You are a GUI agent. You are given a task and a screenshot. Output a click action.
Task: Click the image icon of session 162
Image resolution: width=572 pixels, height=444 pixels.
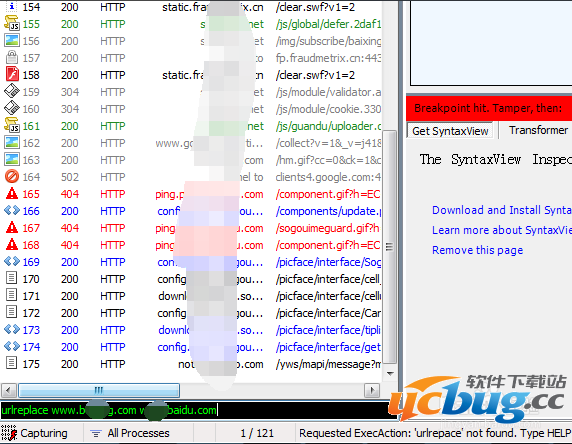(x=12, y=143)
